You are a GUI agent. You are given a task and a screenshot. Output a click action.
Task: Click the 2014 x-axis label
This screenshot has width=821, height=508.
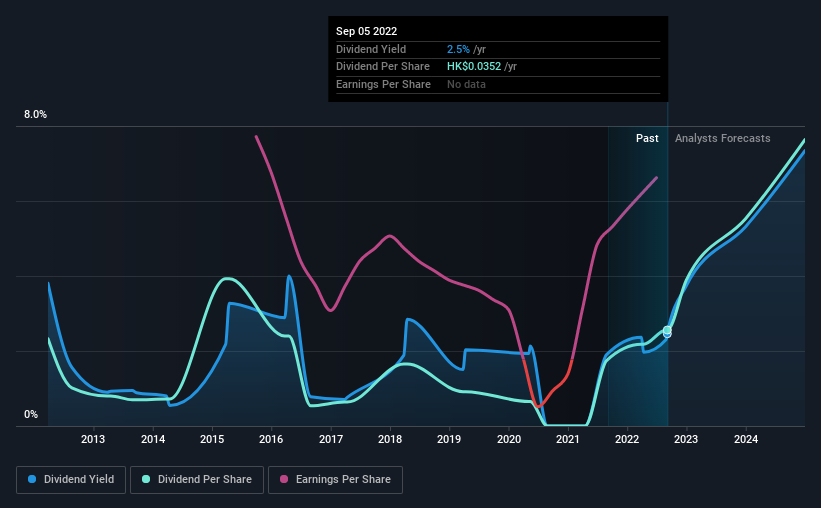(x=153, y=439)
